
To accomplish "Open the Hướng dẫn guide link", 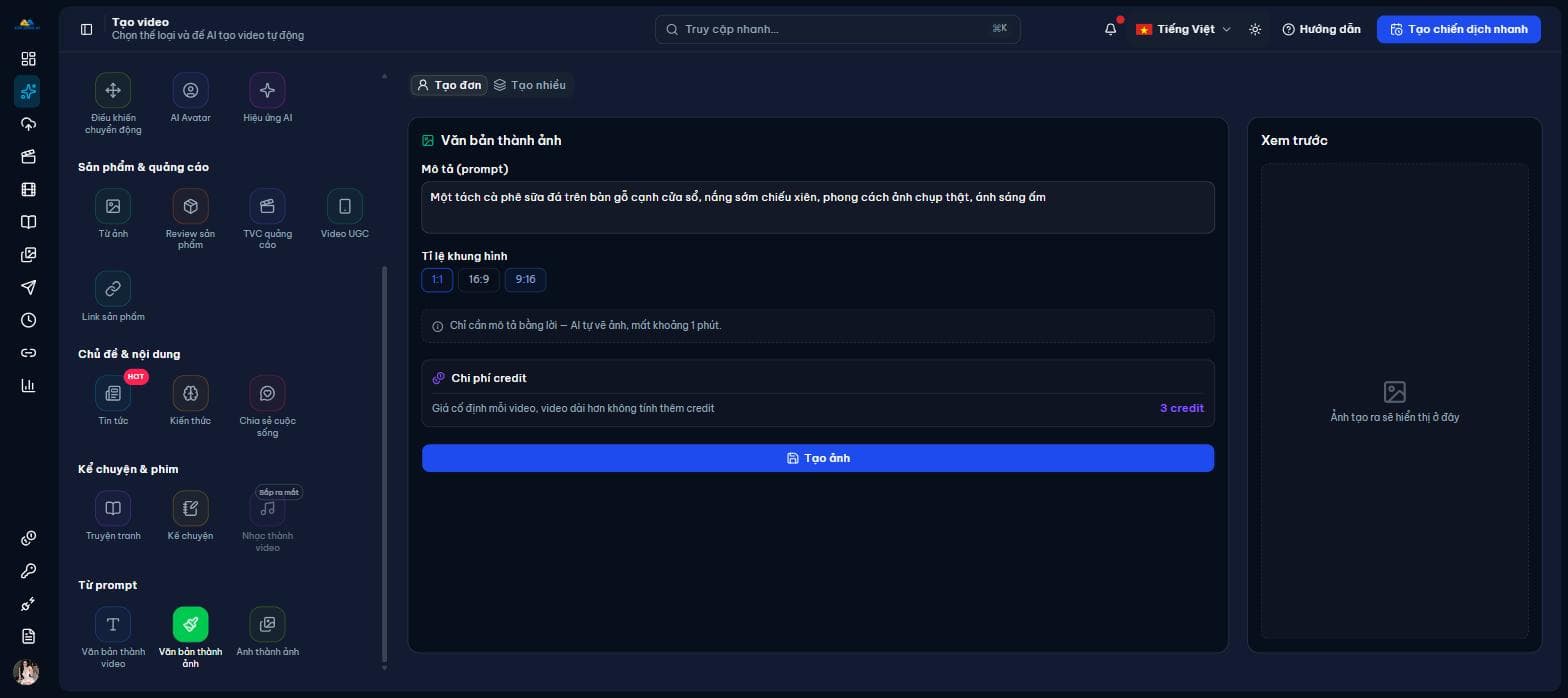I will [1321, 29].
